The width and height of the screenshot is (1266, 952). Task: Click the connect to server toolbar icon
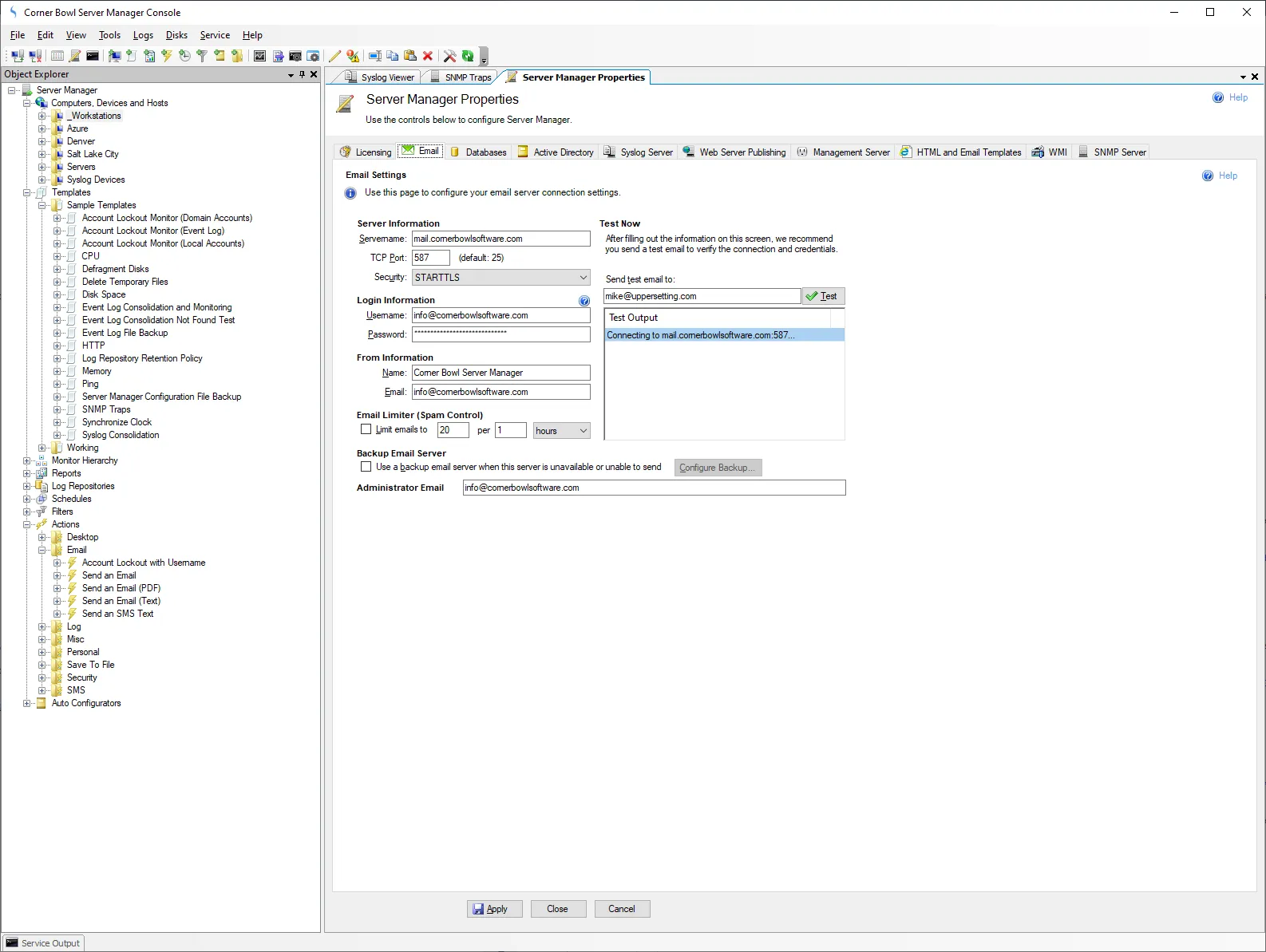coord(18,56)
